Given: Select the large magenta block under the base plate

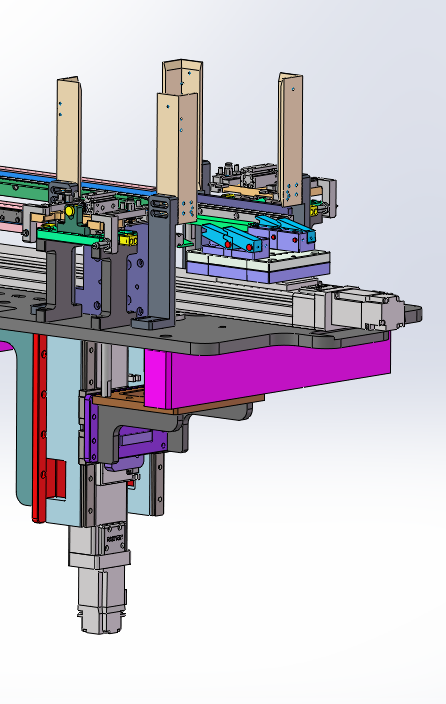Looking at the screenshot, I should point(269,373).
